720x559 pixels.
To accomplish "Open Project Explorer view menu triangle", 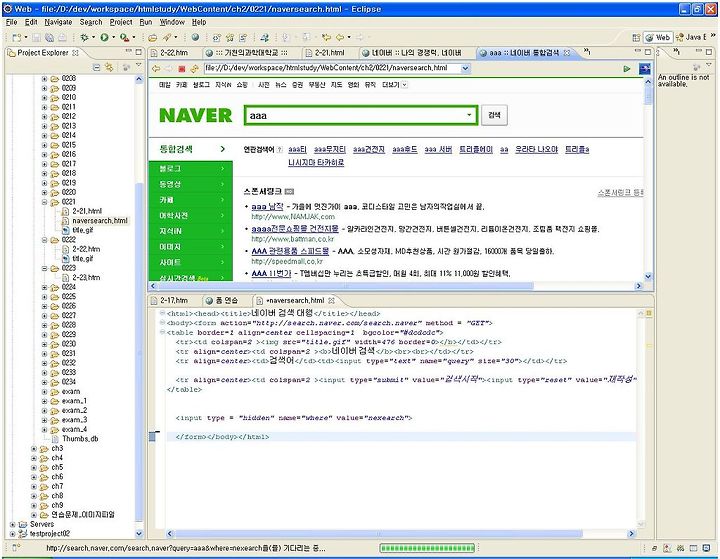I will coord(139,66).
